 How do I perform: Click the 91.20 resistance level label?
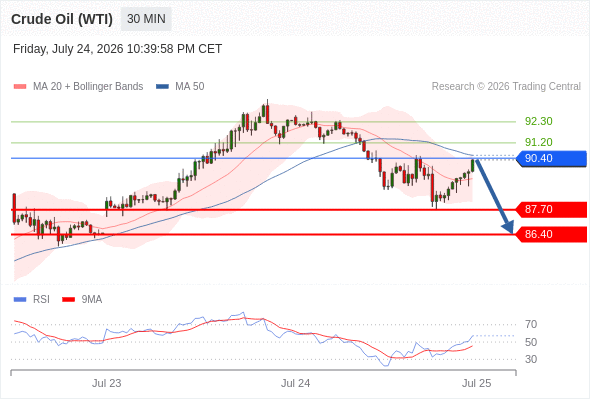pyautogui.click(x=539, y=142)
